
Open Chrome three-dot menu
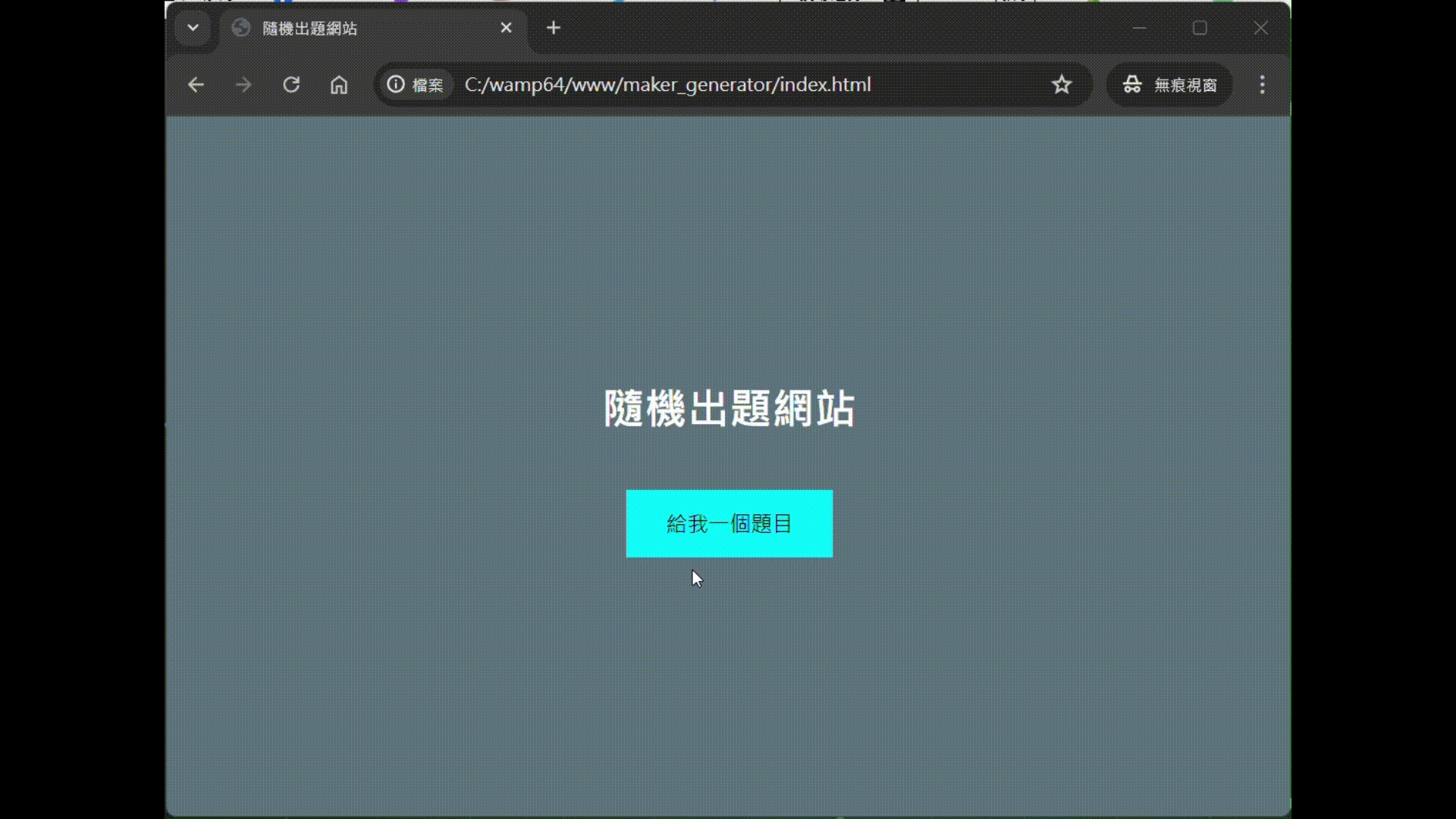[x=1263, y=85]
